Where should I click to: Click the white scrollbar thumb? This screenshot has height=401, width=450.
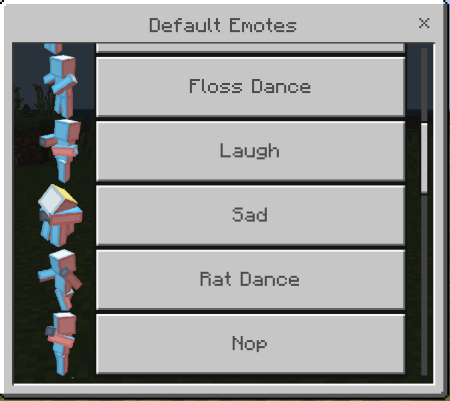pyautogui.click(x=424, y=158)
